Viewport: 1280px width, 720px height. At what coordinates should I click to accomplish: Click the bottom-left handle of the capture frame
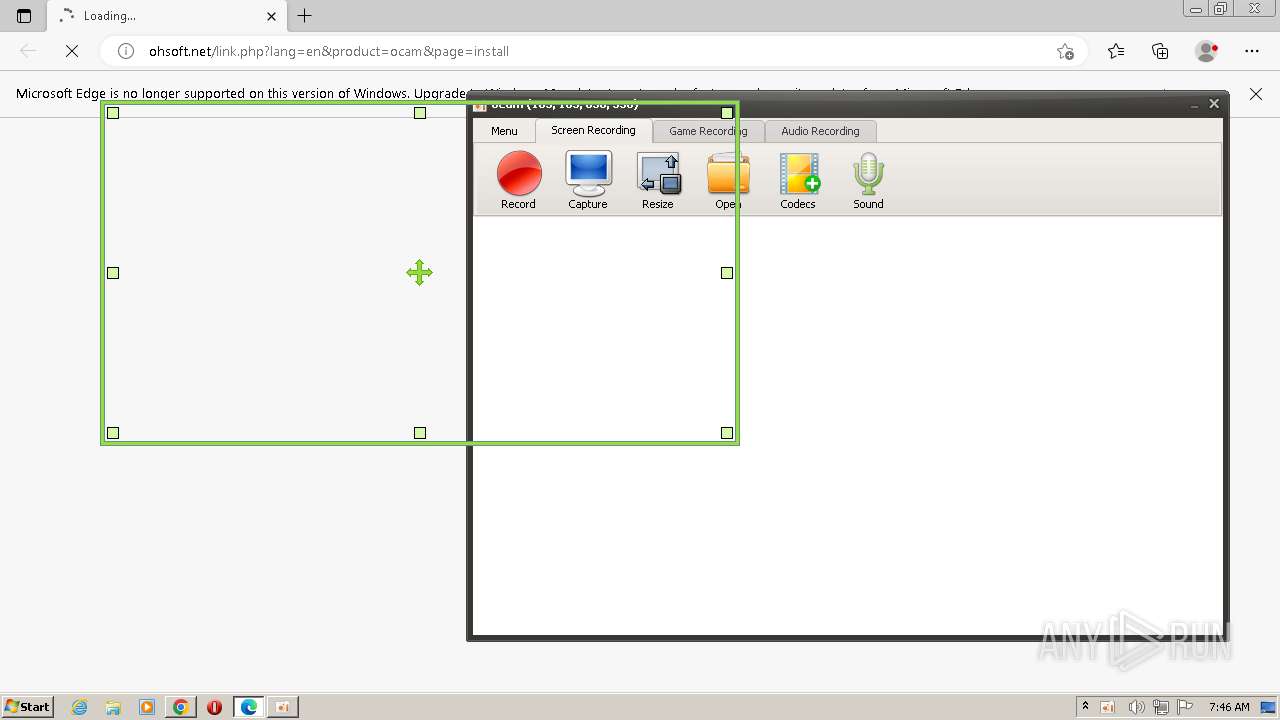pos(113,433)
